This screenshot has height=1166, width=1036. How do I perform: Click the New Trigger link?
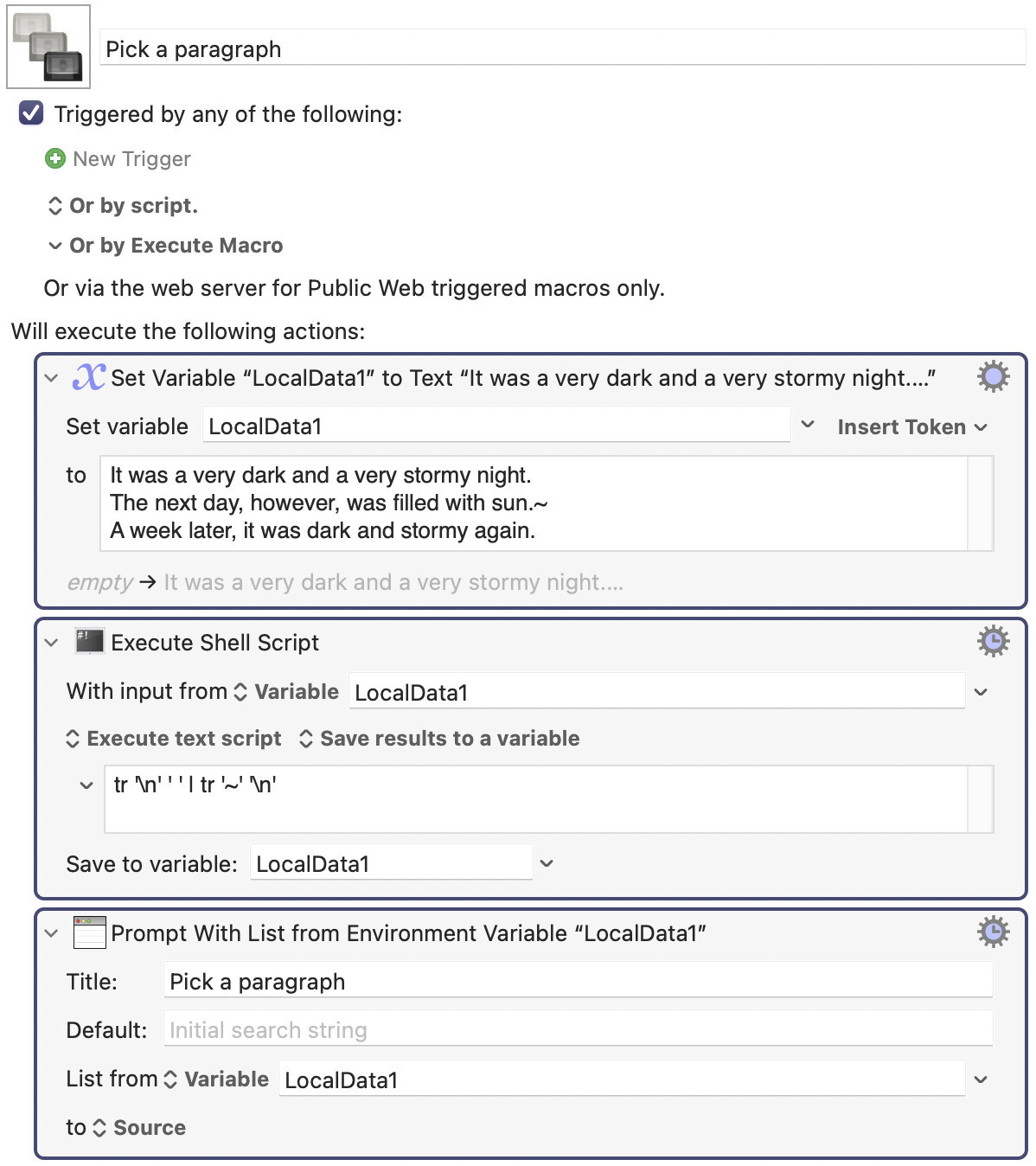tap(131, 159)
